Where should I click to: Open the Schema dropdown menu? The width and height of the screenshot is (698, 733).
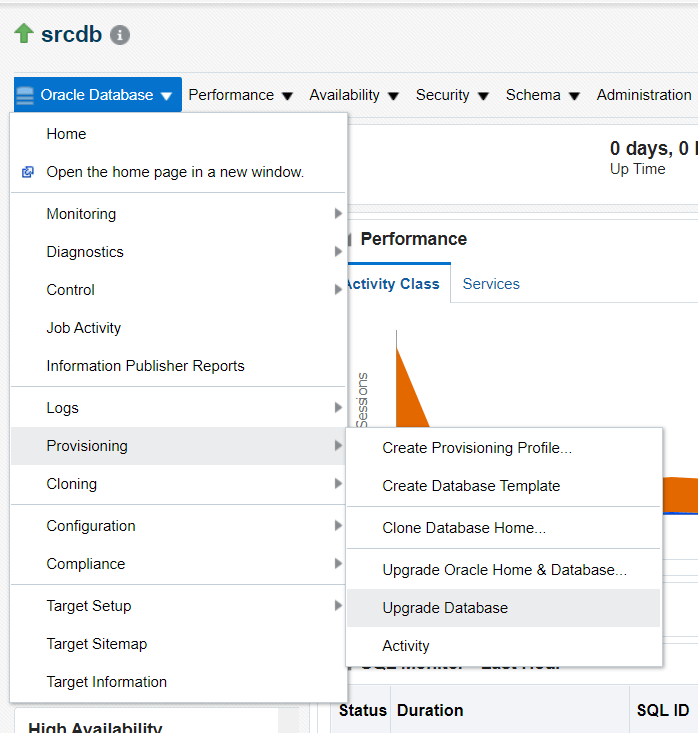click(542, 95)
